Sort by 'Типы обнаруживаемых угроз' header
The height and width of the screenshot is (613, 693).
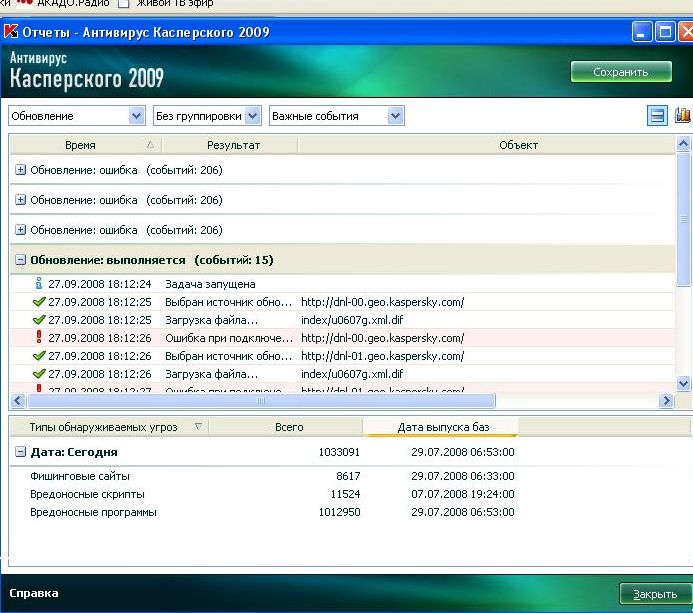click(x=109, y=427)
